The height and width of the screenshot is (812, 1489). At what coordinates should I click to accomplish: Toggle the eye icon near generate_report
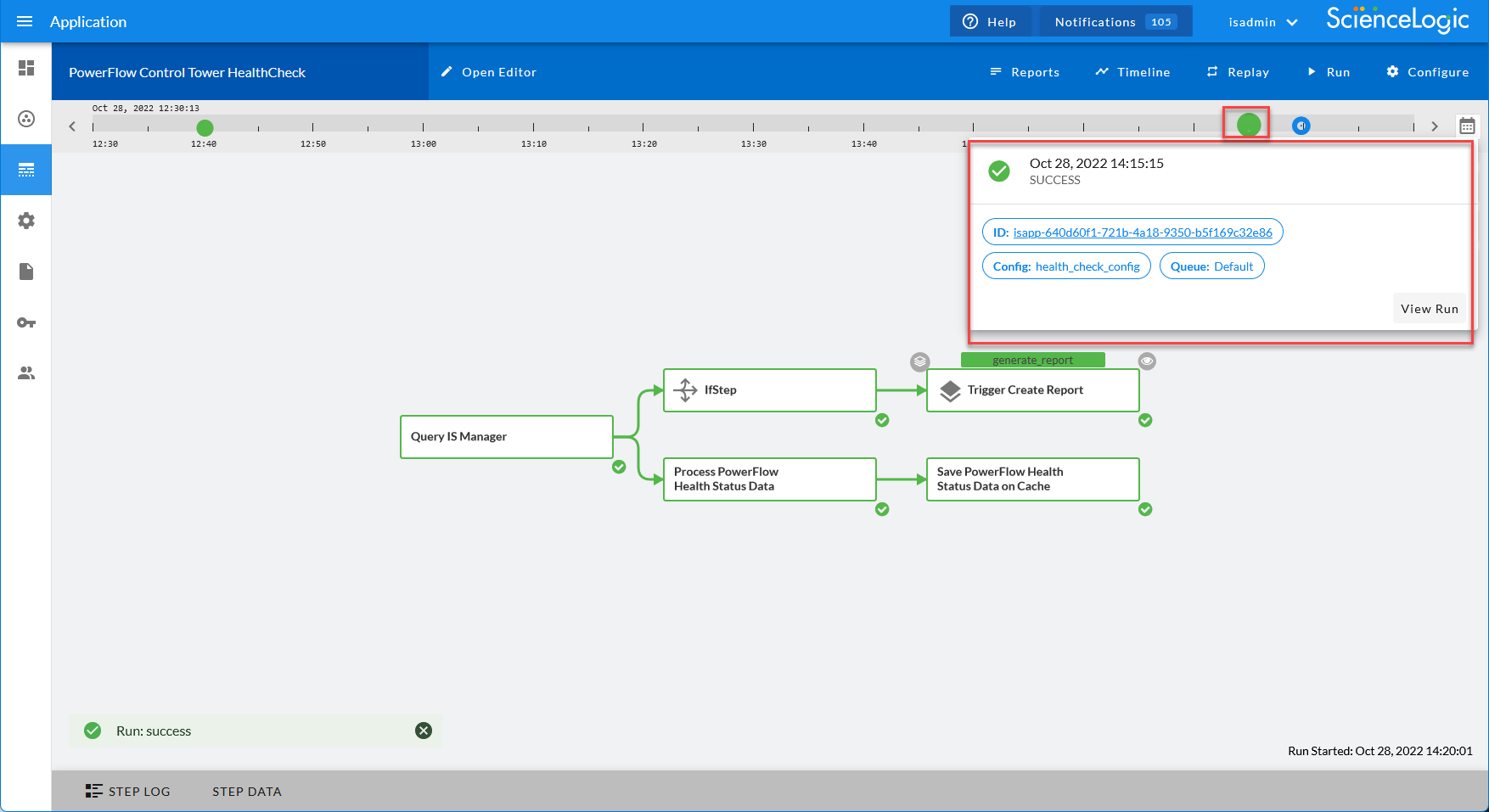click(x=1147, y=361)
